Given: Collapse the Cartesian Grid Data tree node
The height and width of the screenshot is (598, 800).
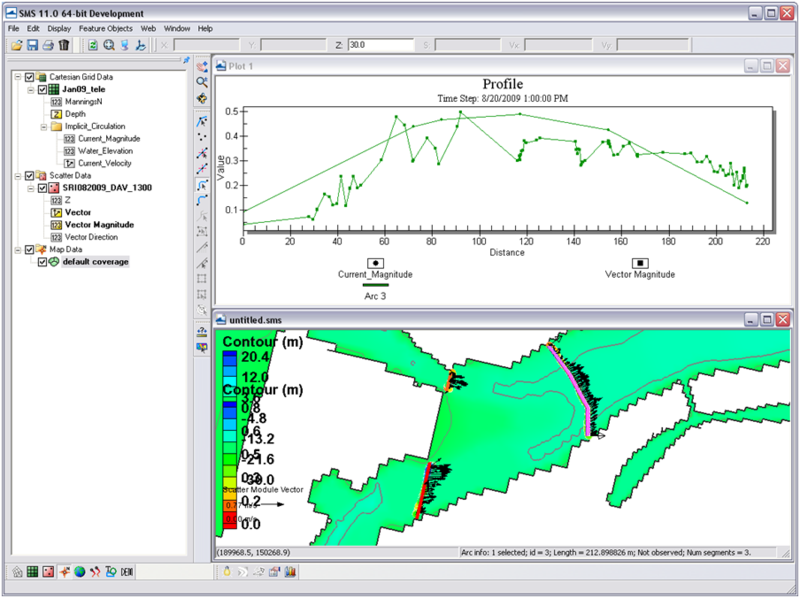Looking at the screenshot, I should click(x=18, y=77).
